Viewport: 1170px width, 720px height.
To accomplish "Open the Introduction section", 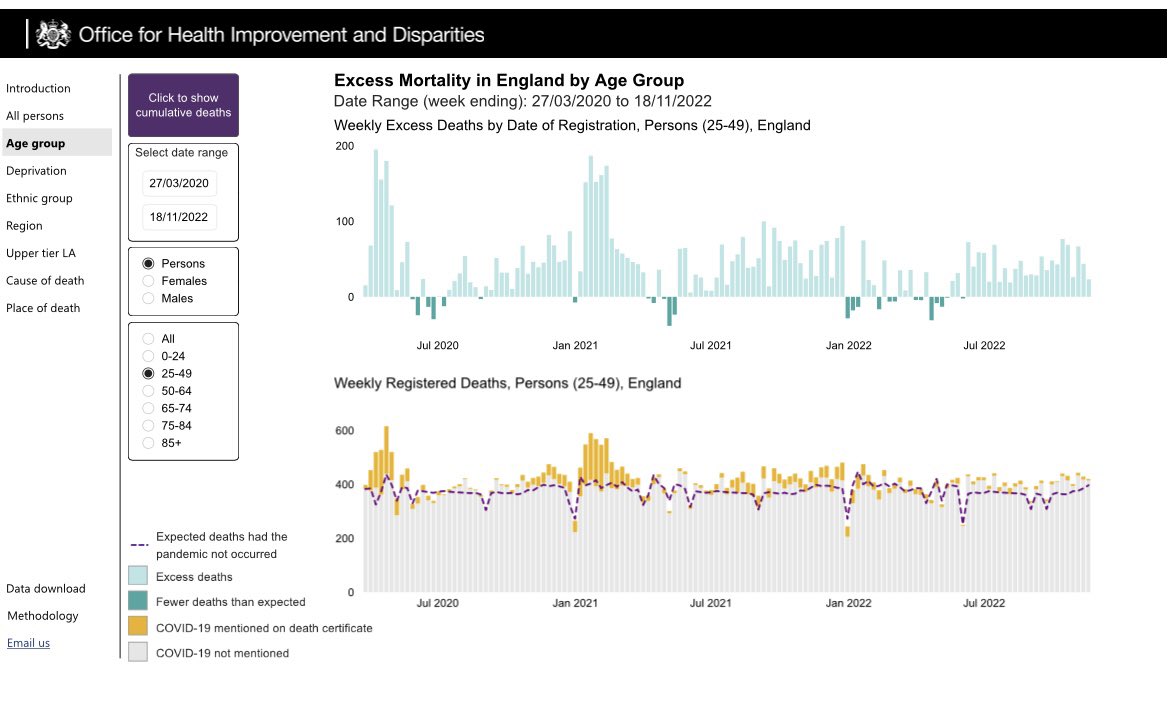I will pyautogui.click(x=38, y=88).
